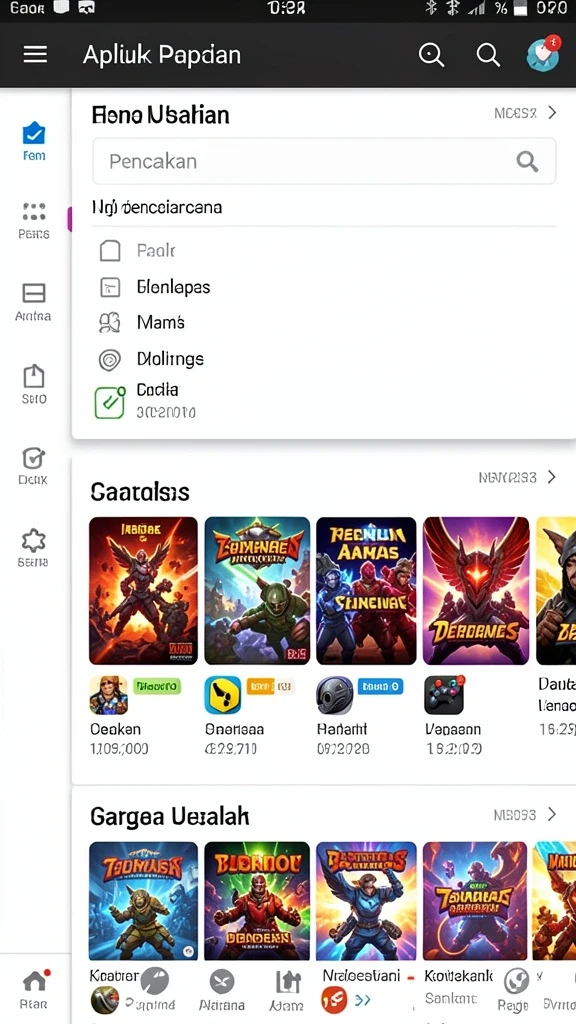Open the hamburger menu in header

35,55
